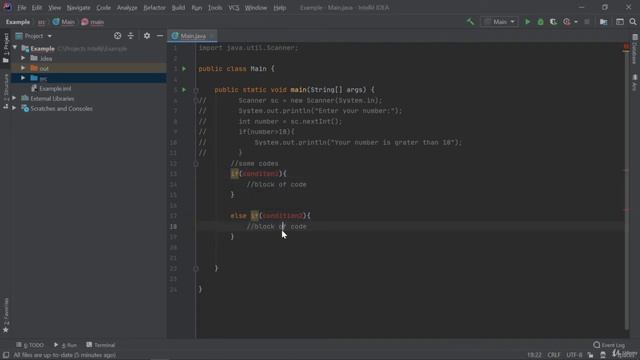Open the Run Anything window icon
Image resolution: width=640 pixels, height=360 pixels.
point(620,22)
